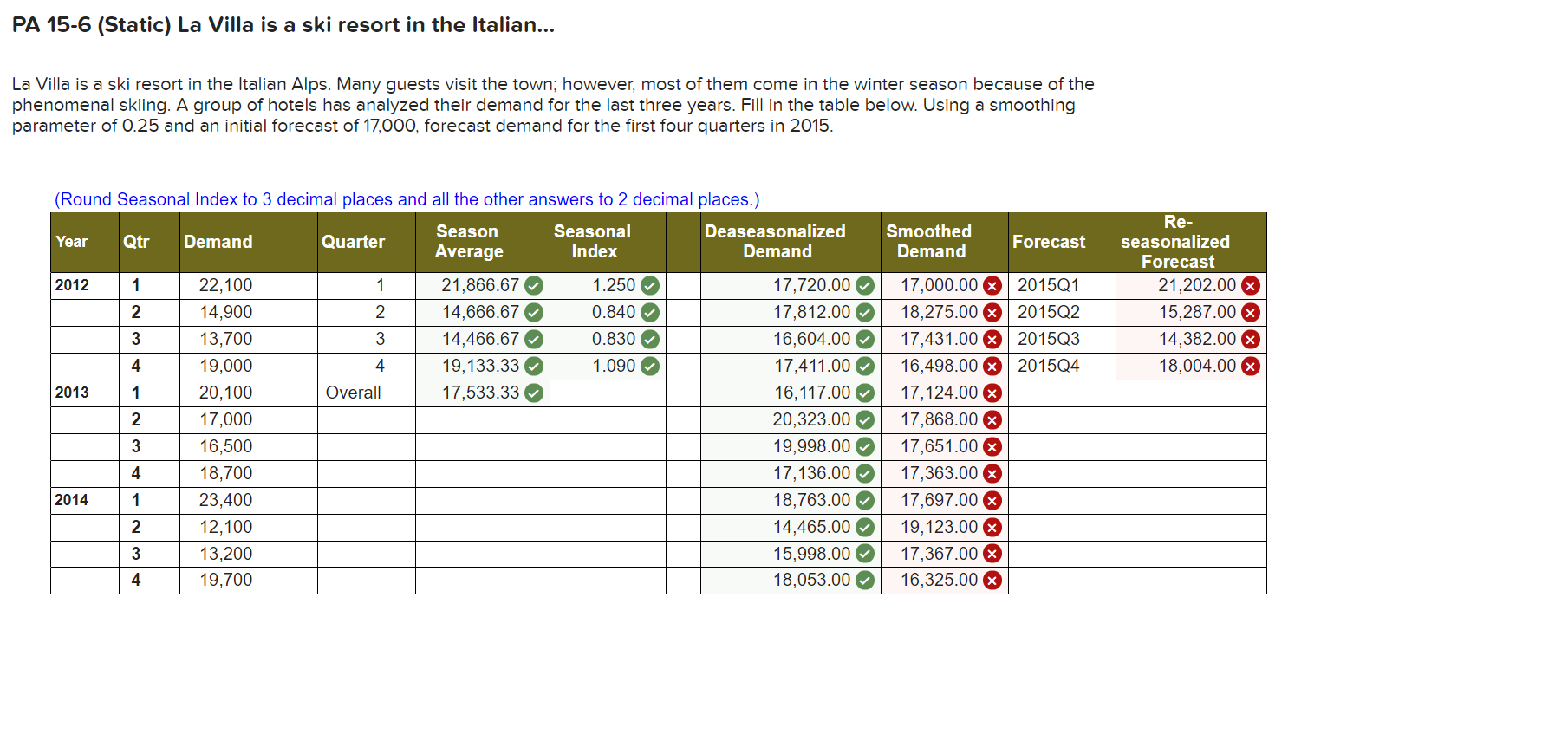Click the red X beside 16,325.00
The image size is (1568, 734).
click(x=992, y=581)
